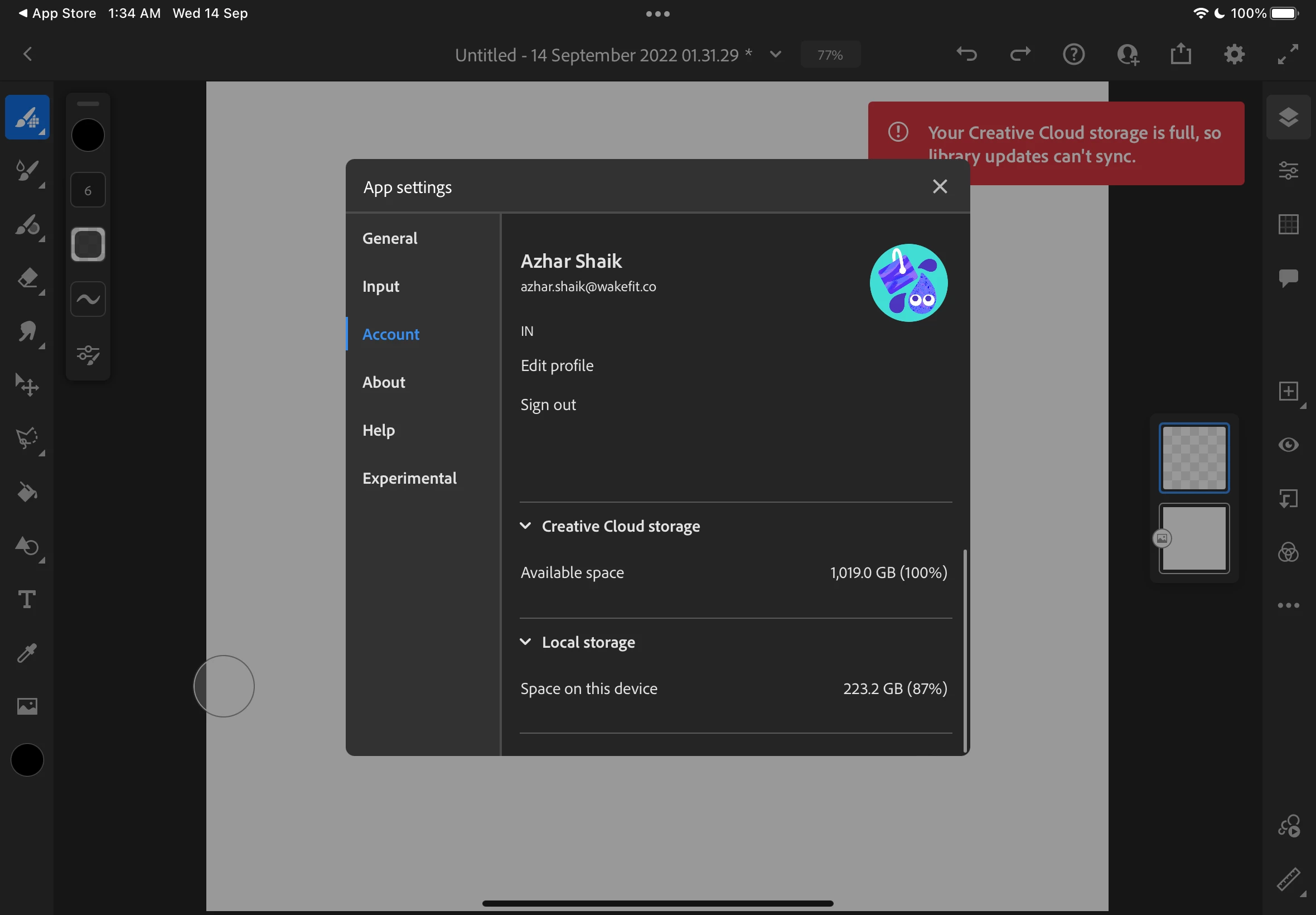Open the black foreground color swatch
This screenshot has height=915, width=1316.
[27, 760]
